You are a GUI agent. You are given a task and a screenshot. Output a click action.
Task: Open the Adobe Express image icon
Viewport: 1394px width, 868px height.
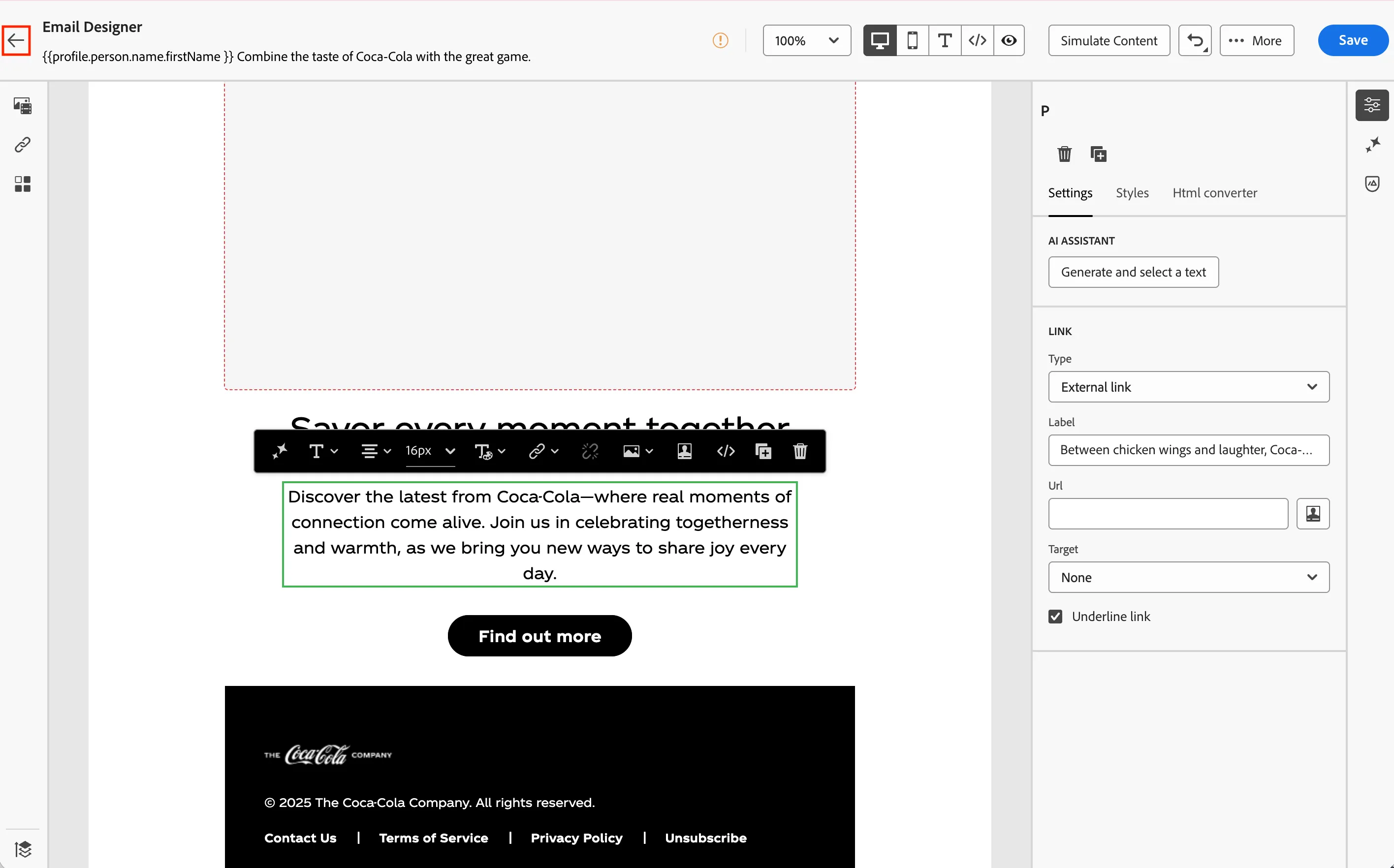(1372, 184)
